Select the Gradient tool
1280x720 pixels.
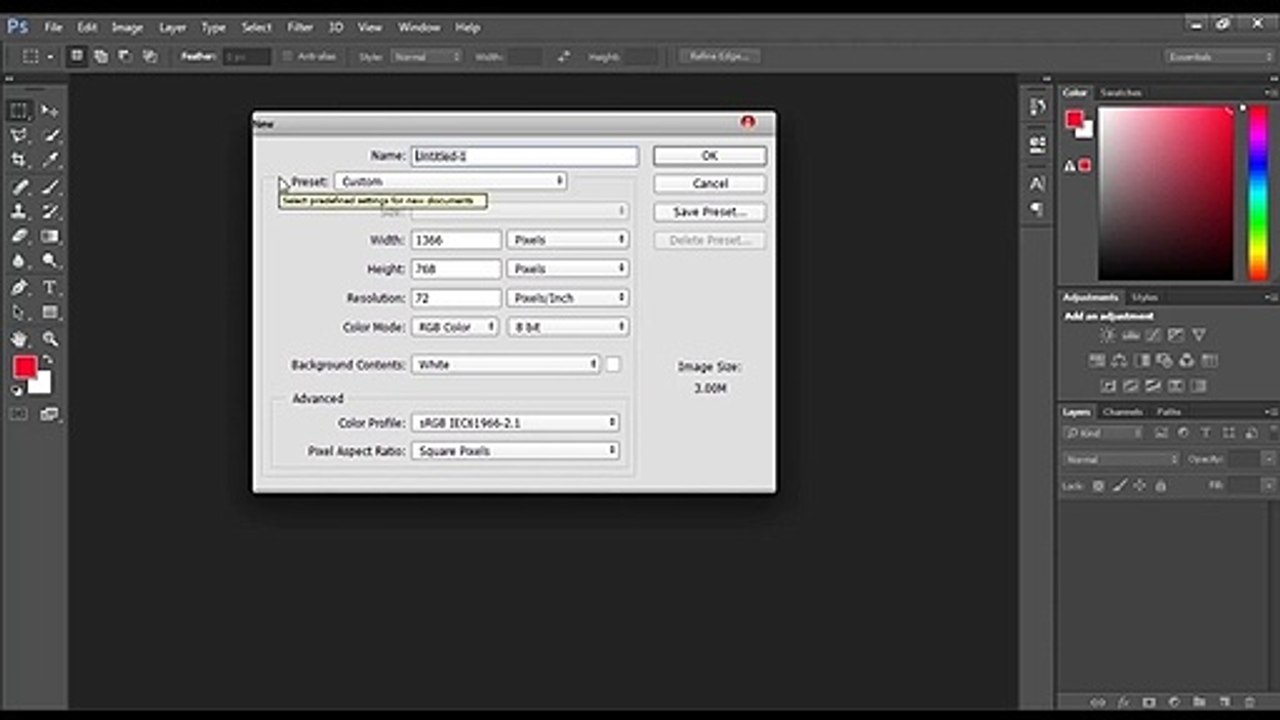pos(50,237)
